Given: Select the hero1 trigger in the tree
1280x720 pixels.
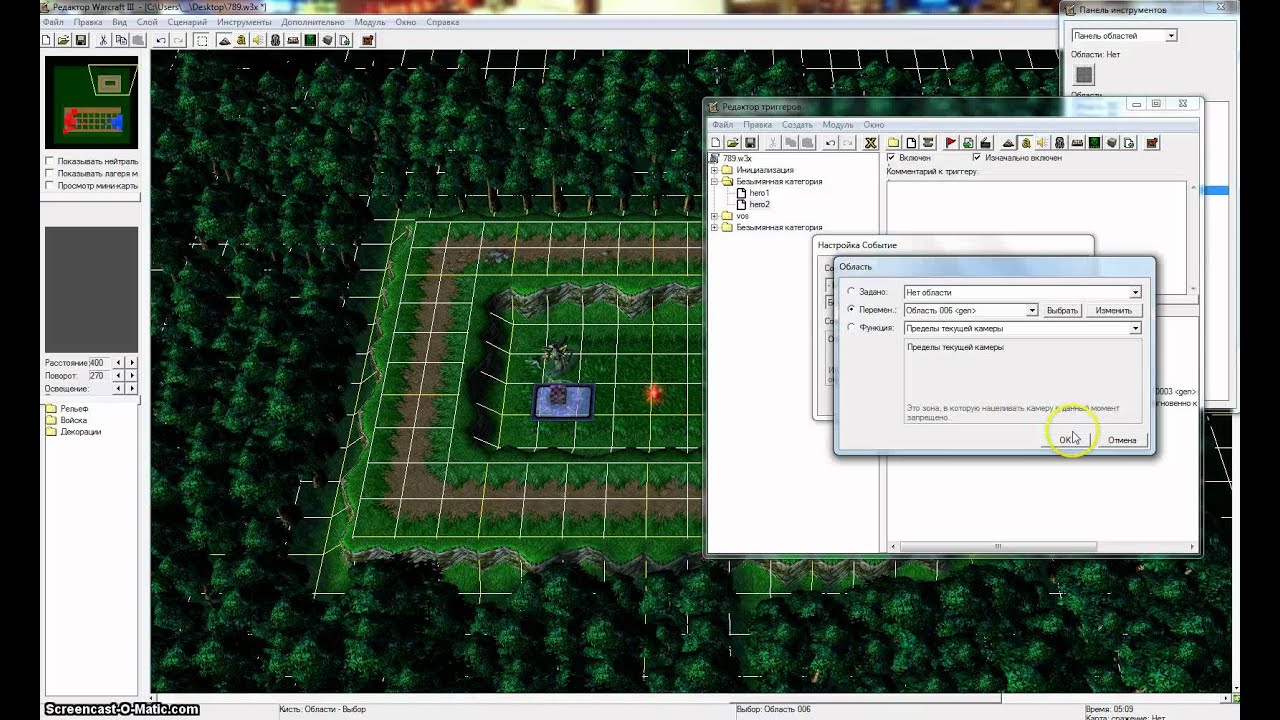Looking at the screenshot, I should [760, 193].
